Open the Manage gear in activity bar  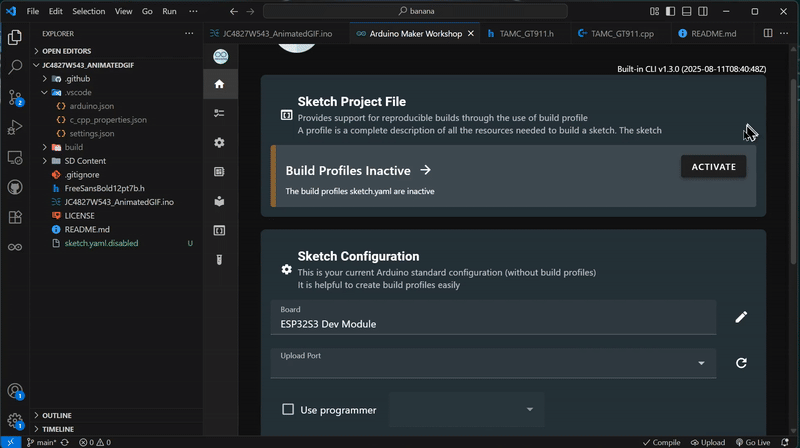click(x=15, y=421)
